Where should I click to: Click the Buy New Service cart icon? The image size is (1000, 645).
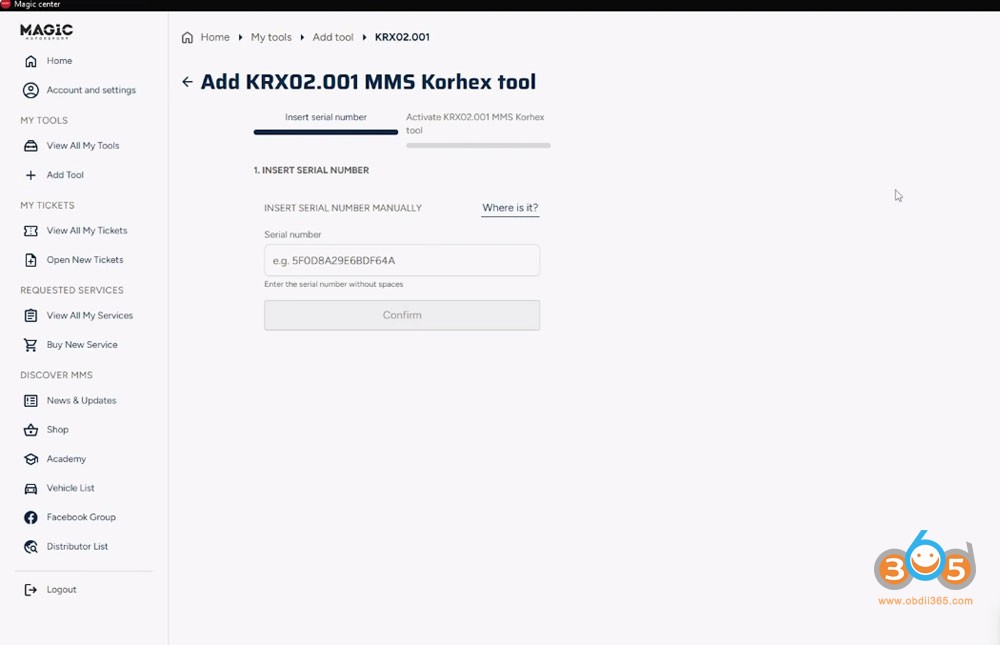coord(31,345)
